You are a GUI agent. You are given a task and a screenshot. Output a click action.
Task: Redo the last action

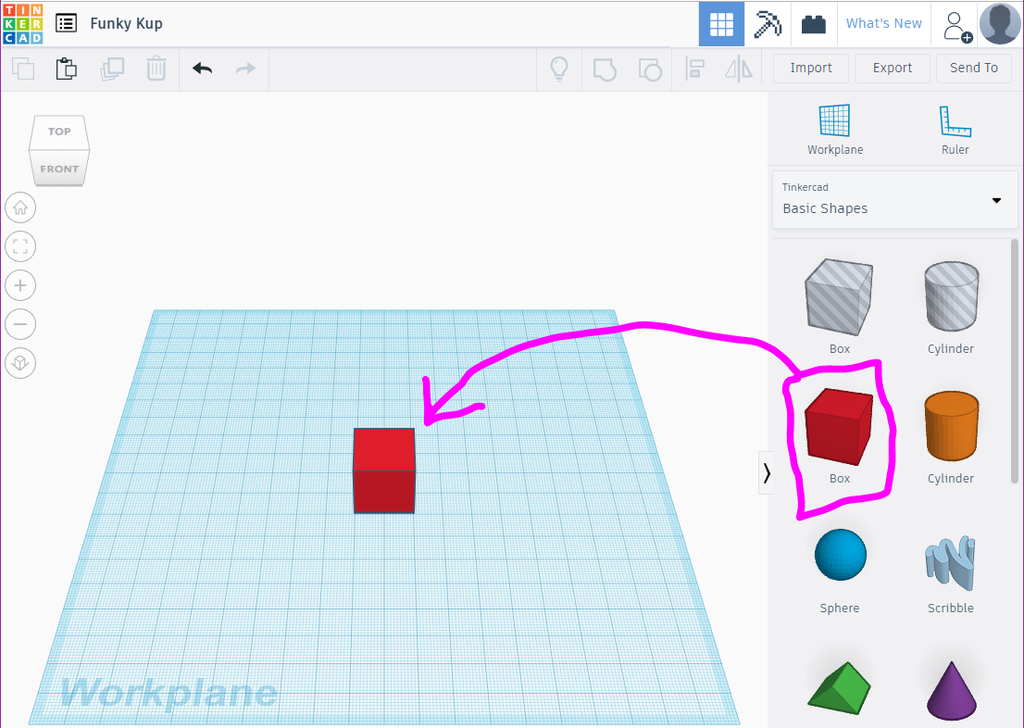pyautogui.click(x=246, y=69)
